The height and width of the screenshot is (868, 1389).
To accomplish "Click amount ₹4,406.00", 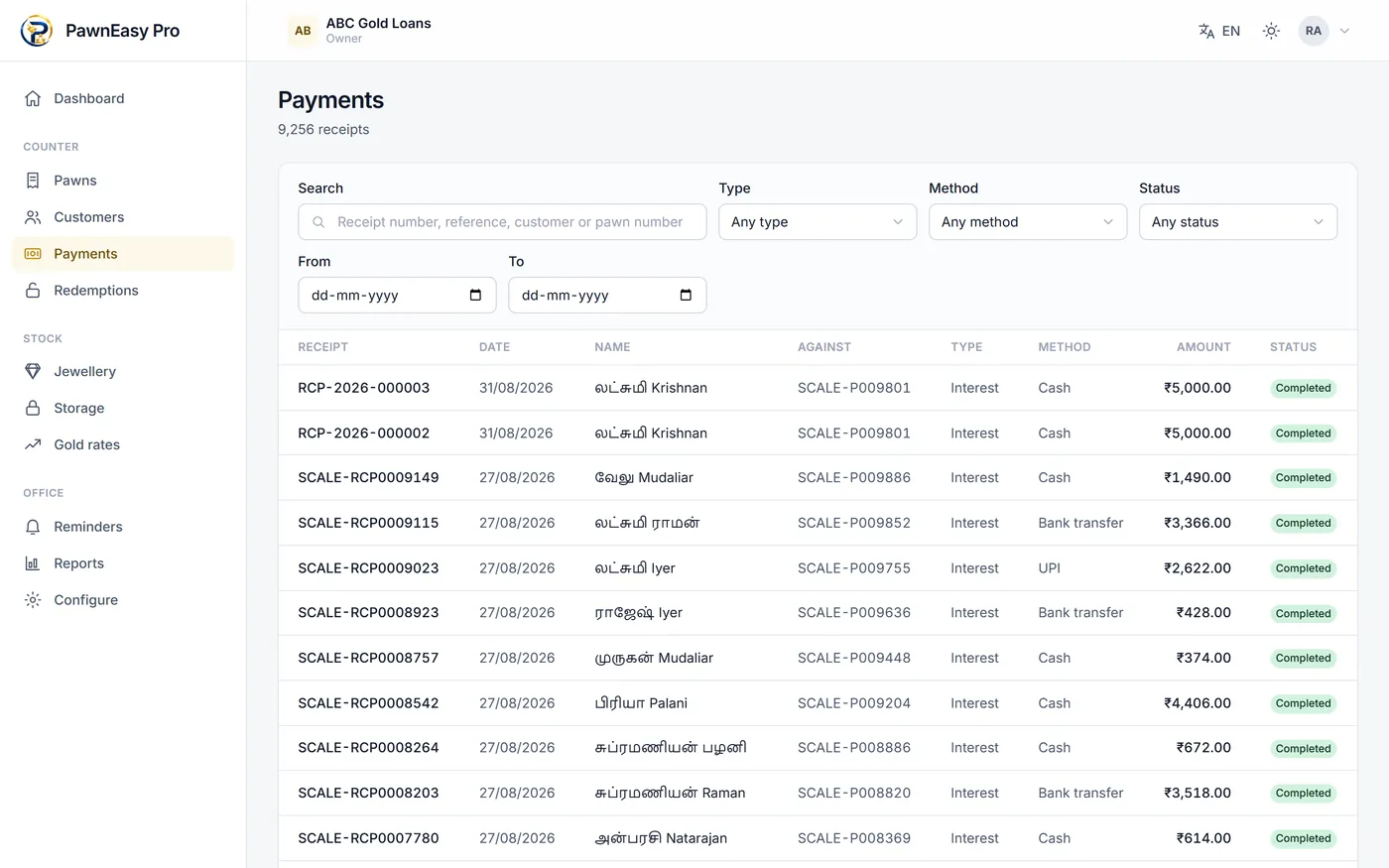I will click(1198, 703).
